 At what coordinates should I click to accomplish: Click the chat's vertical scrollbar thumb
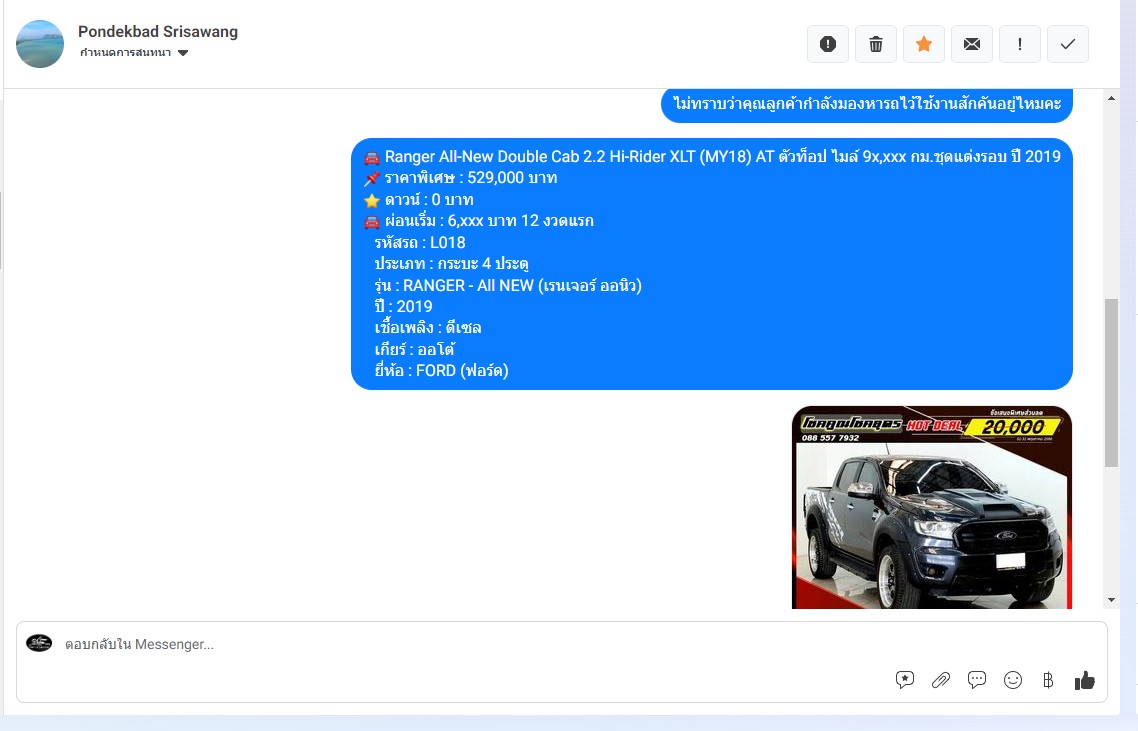[x=1111, y=383]
